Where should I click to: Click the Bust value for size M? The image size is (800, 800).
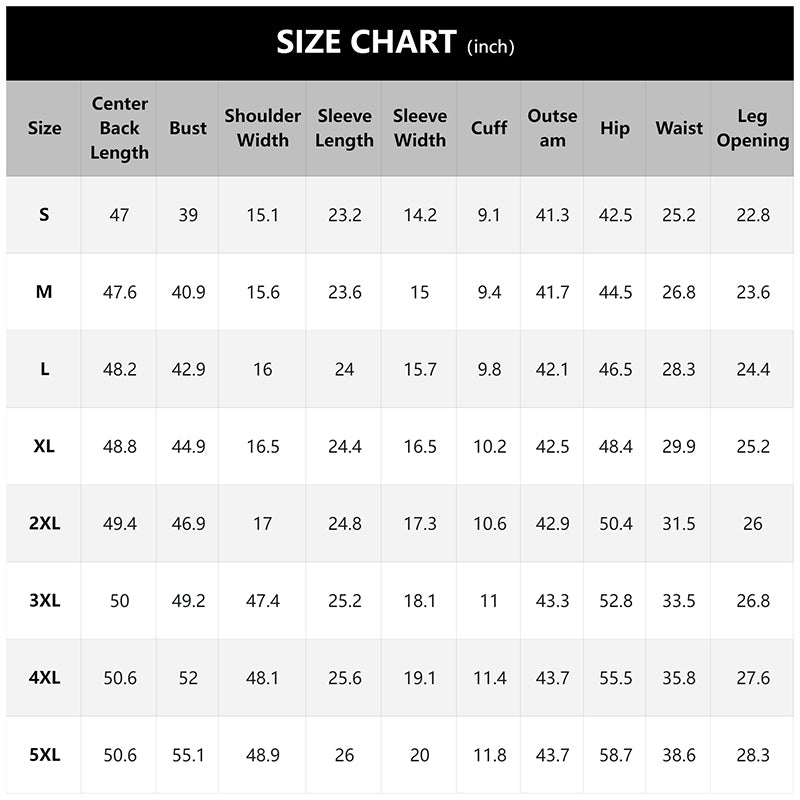click(x=188, y=292)
